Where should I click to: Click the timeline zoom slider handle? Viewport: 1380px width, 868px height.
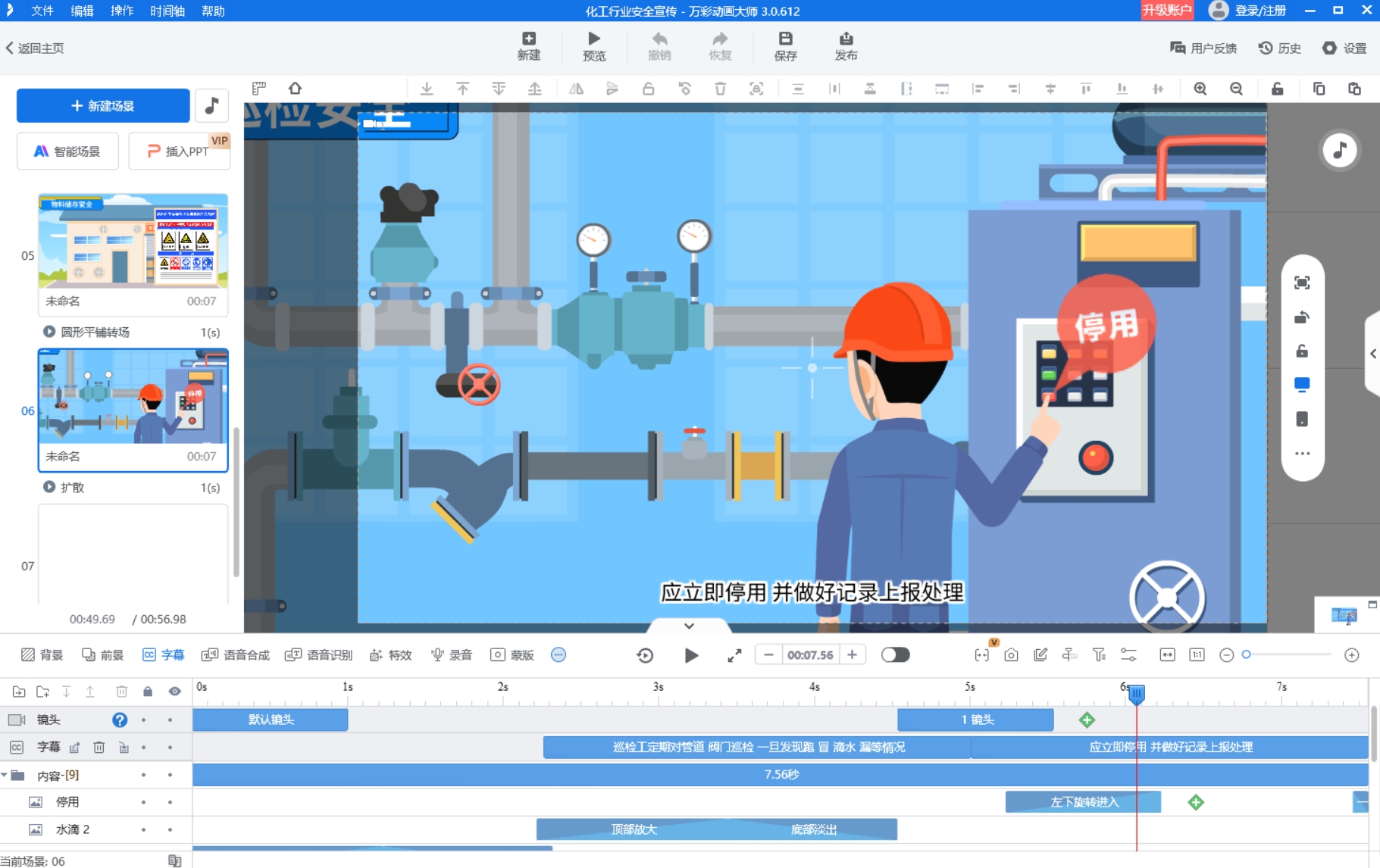tap(1246, 655)
